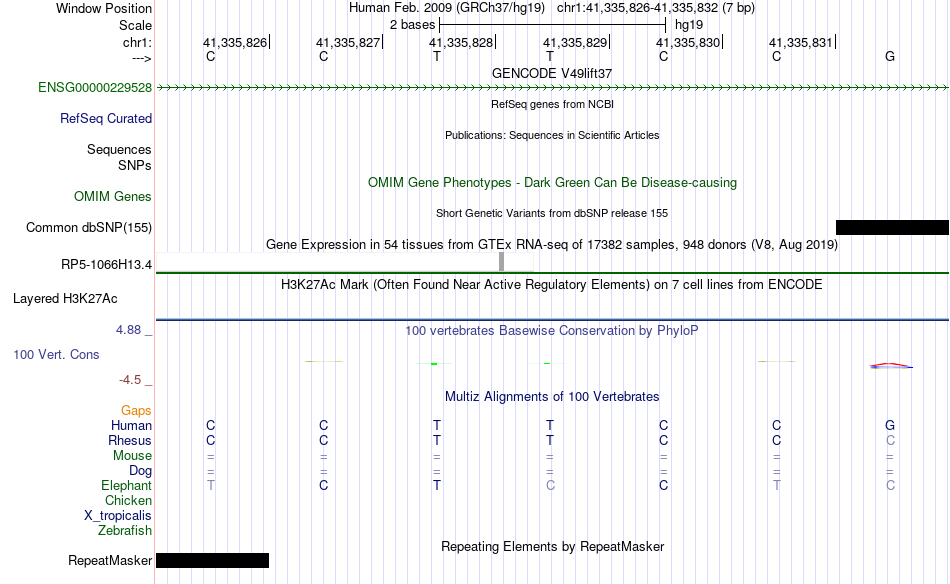Click the 41,335,827 ruler coordinate

(x=348, y=42)
